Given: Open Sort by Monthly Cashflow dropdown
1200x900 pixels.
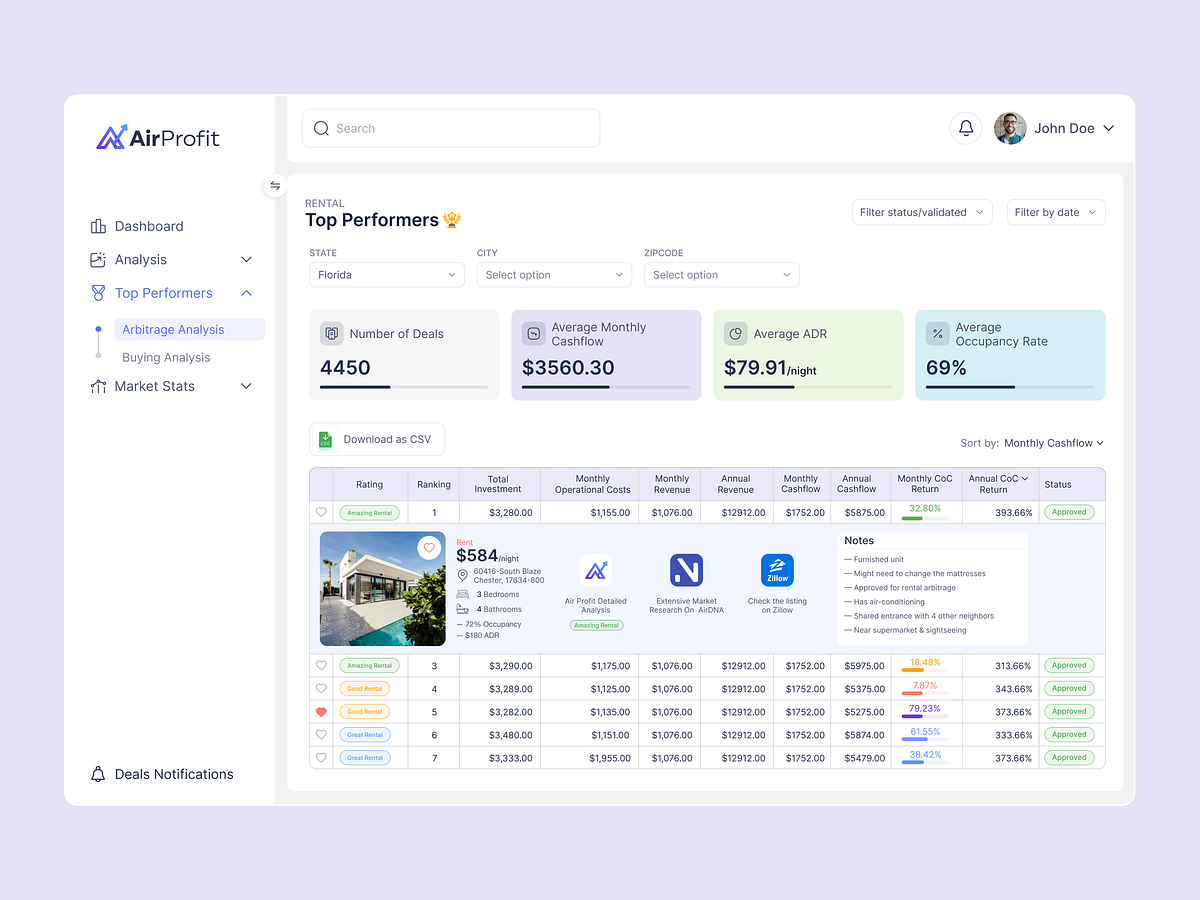Looking at the screenshot, I should pos(1054,443).
